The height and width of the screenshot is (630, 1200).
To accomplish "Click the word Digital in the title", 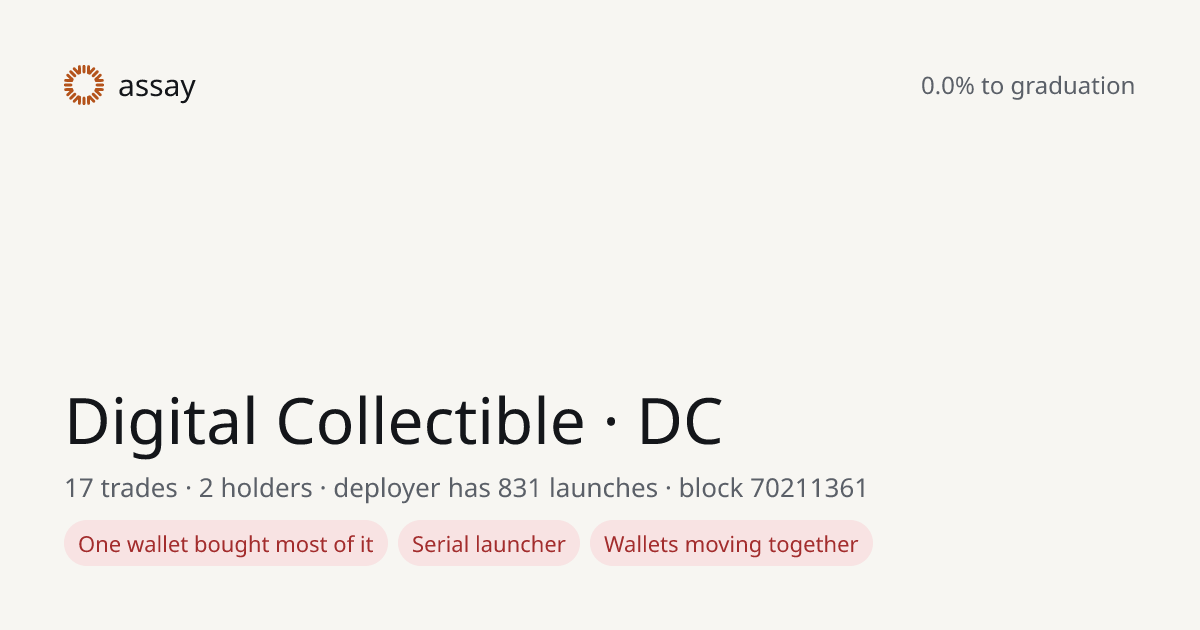I will tap(161, 422).
